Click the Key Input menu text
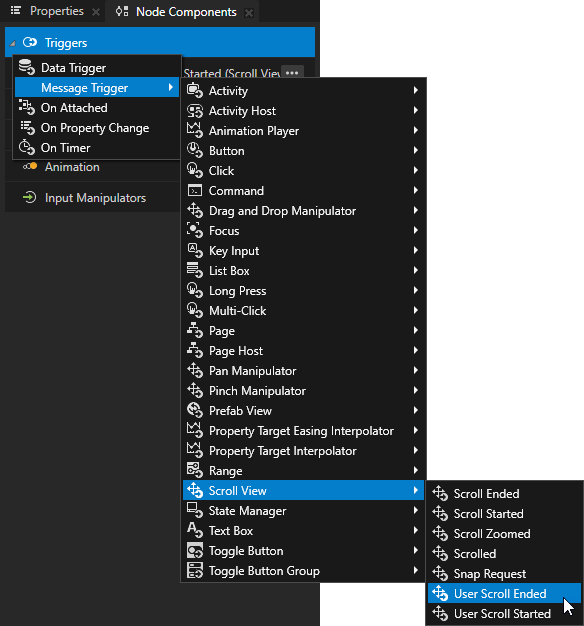The width and height of the screenshot is (584, 626). click(x=234, y=251)
